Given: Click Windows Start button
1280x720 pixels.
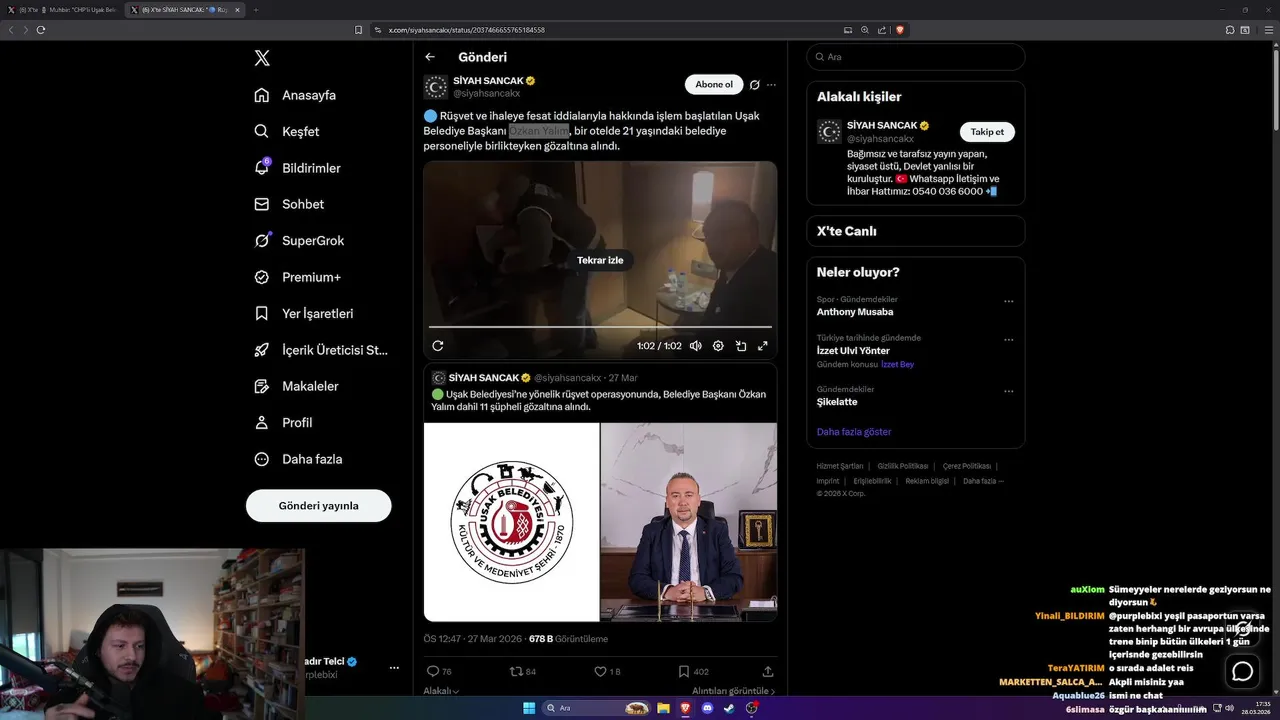Looking at the screenshot, I should pyautogui.click(x=529, y=708).
